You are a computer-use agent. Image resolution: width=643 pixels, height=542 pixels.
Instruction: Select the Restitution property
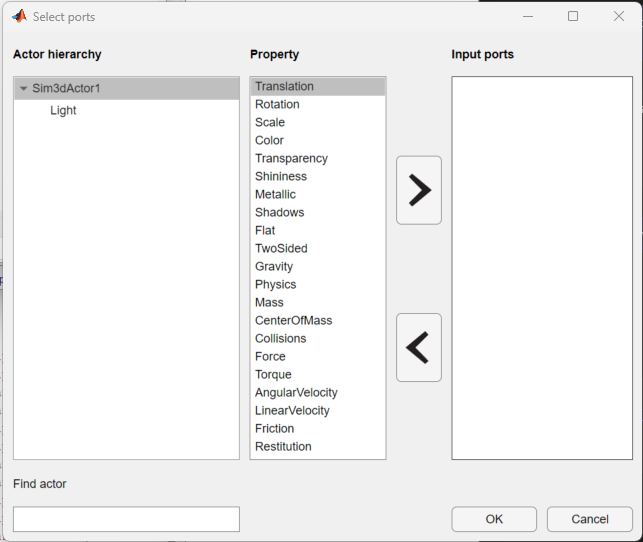(318, 447)
